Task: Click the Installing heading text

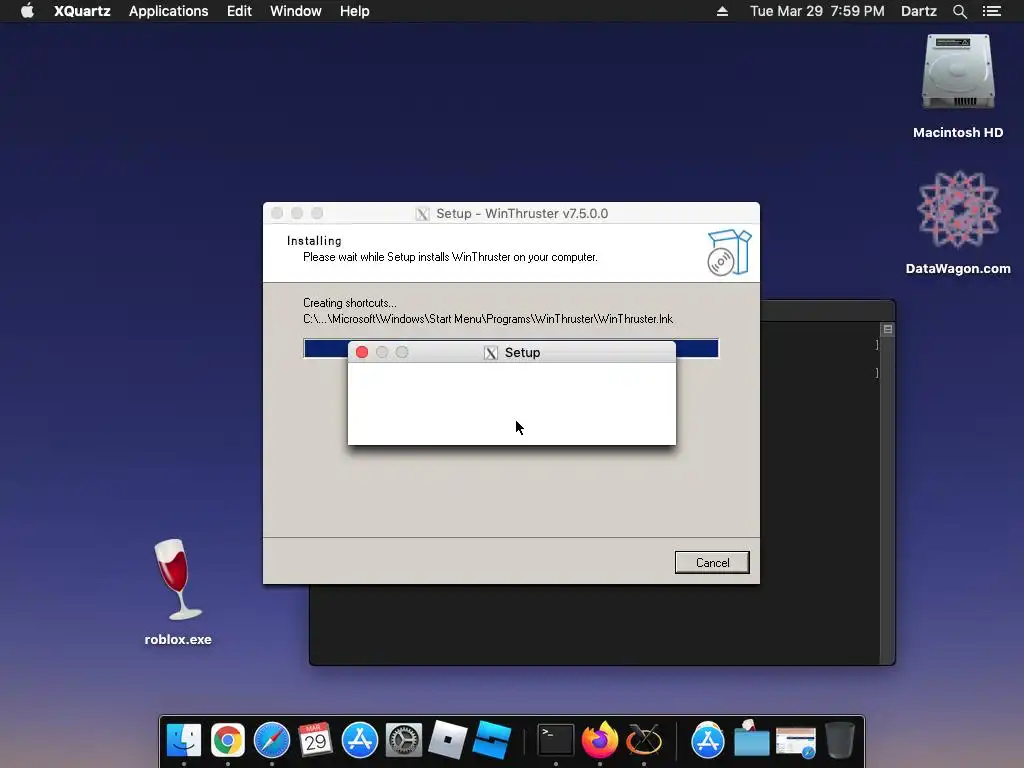Action: 314,241
